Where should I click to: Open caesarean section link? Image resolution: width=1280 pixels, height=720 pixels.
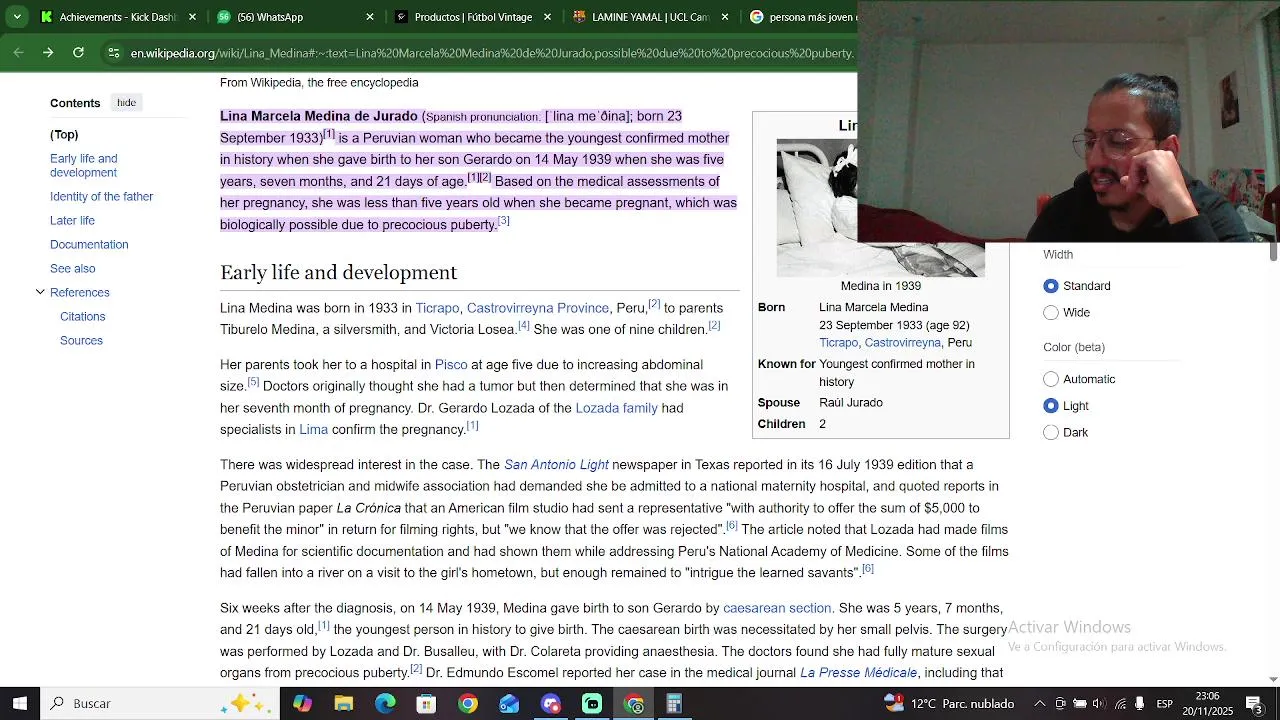tap(777, 608)
